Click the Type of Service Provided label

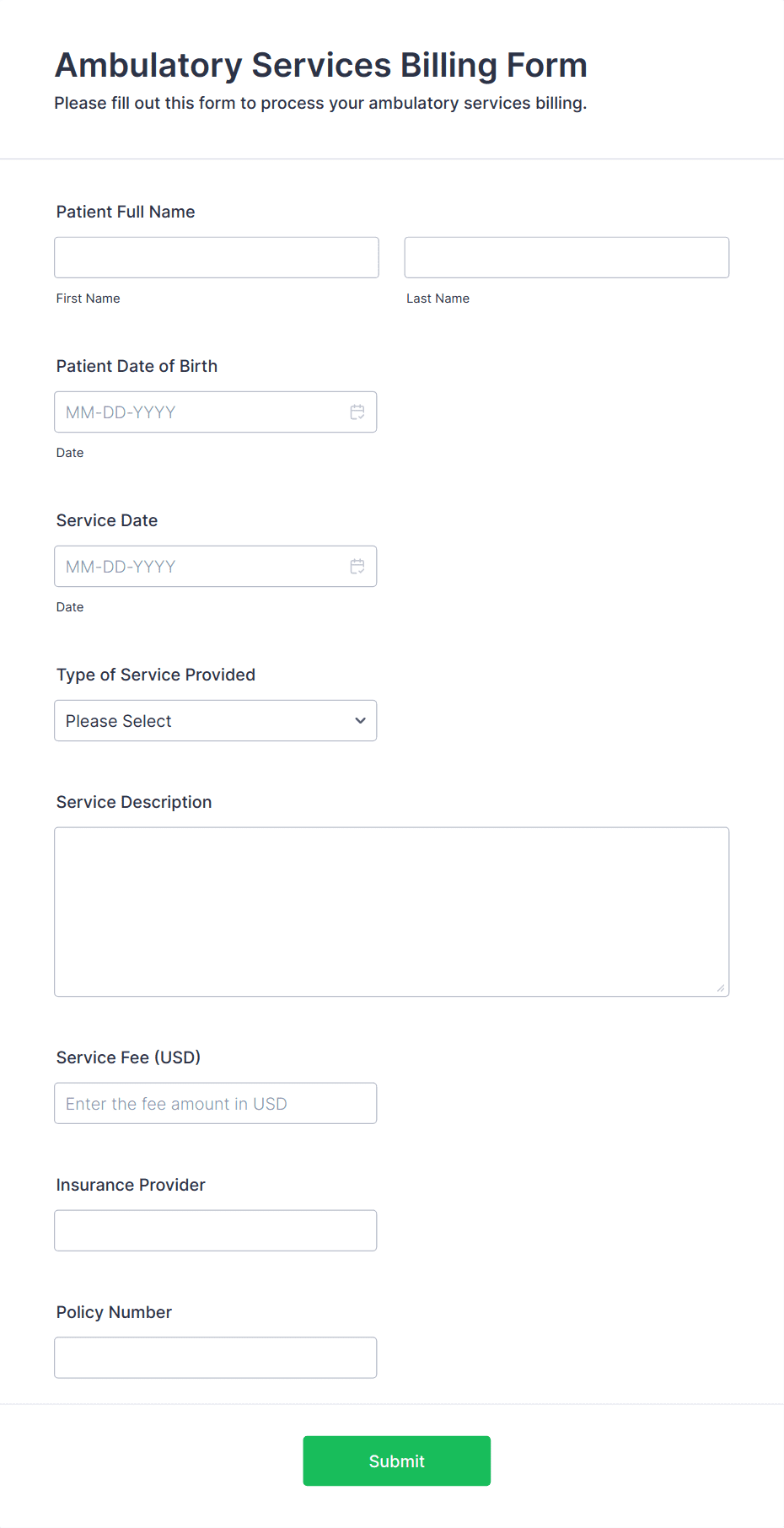click(156, 675)
